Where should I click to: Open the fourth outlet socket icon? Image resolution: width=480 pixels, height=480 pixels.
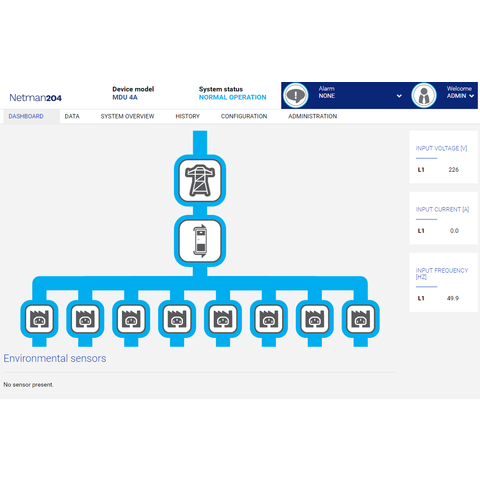coord(177,319)
